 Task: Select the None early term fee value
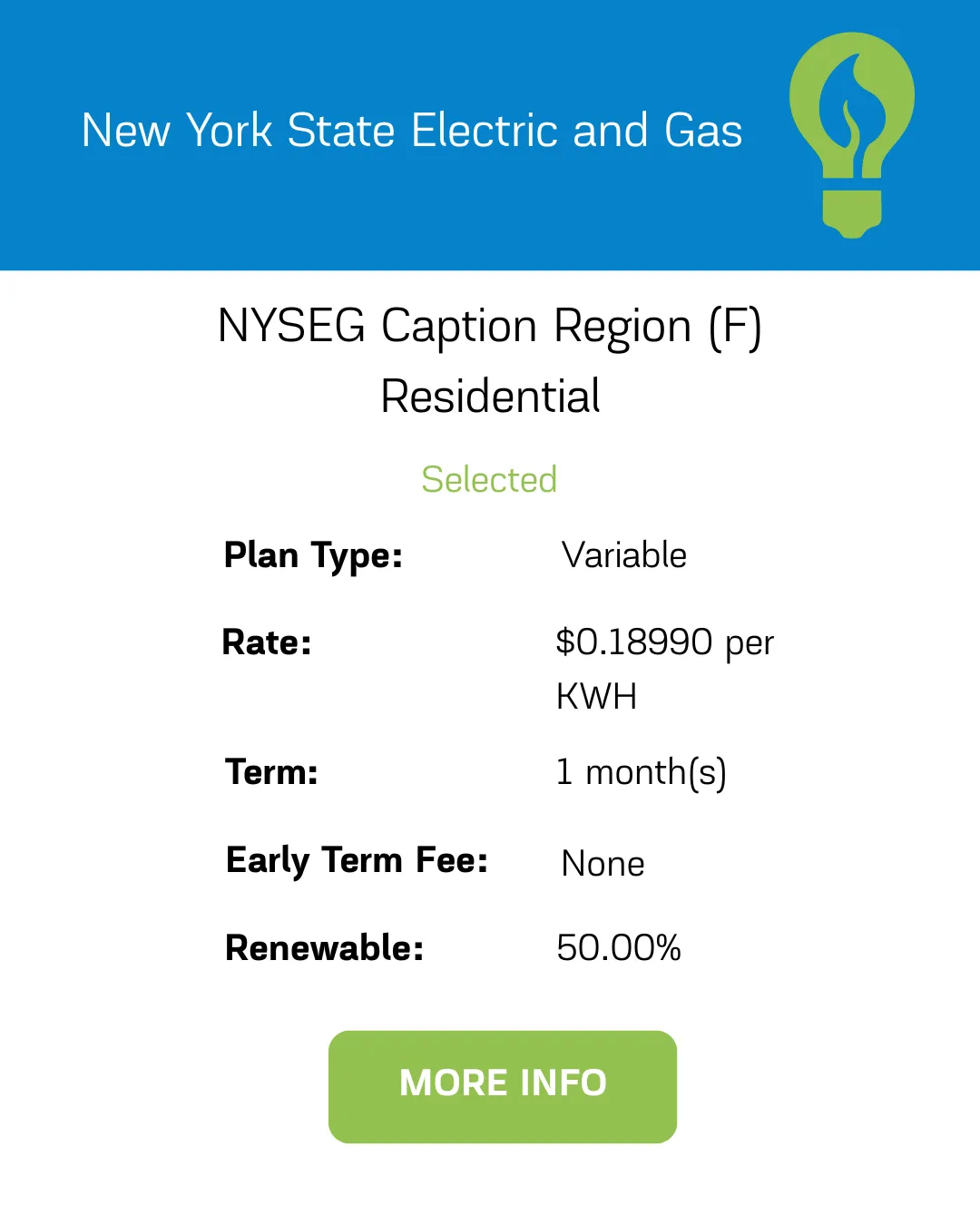603,864
